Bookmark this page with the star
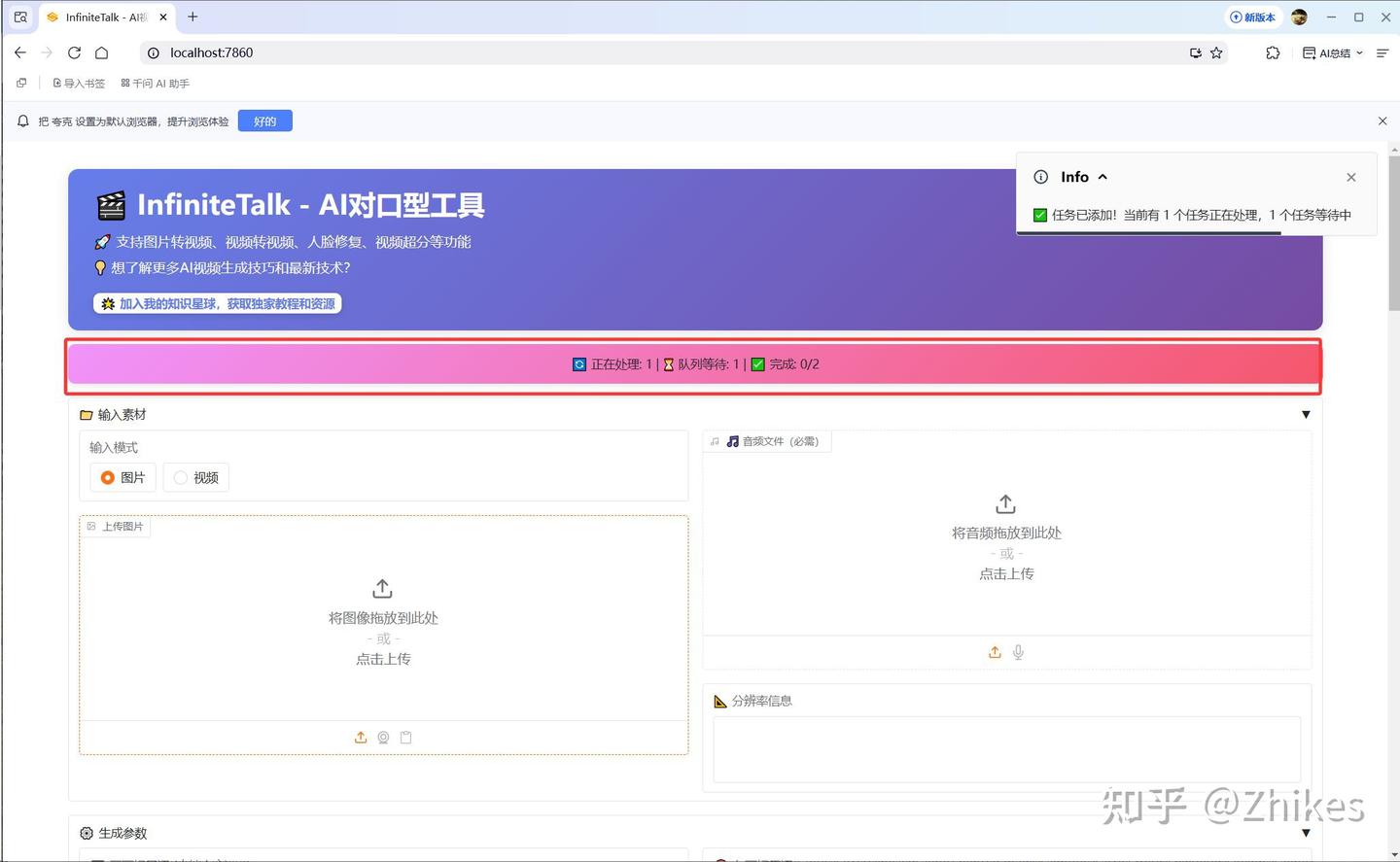The width and height of the screenshot is (1400, 862). [1216, 52]
